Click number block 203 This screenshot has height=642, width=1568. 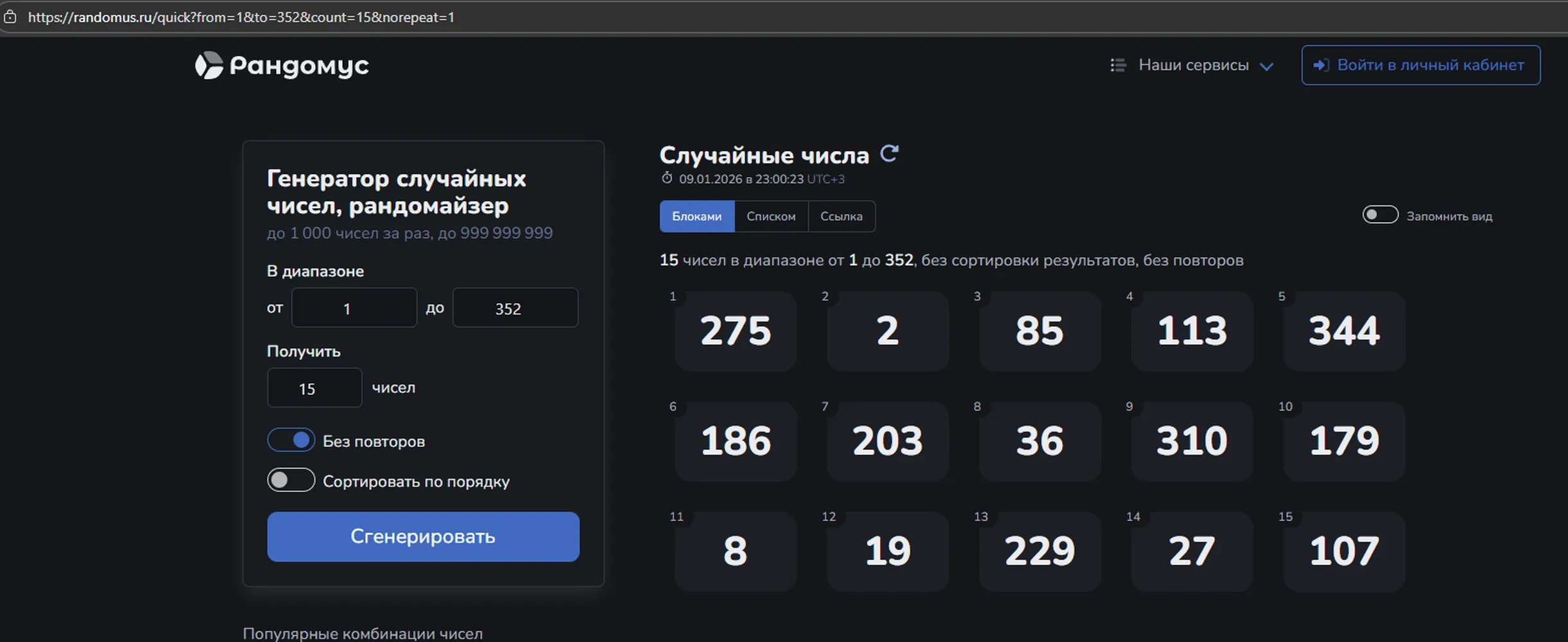click(x=888, y=442)
